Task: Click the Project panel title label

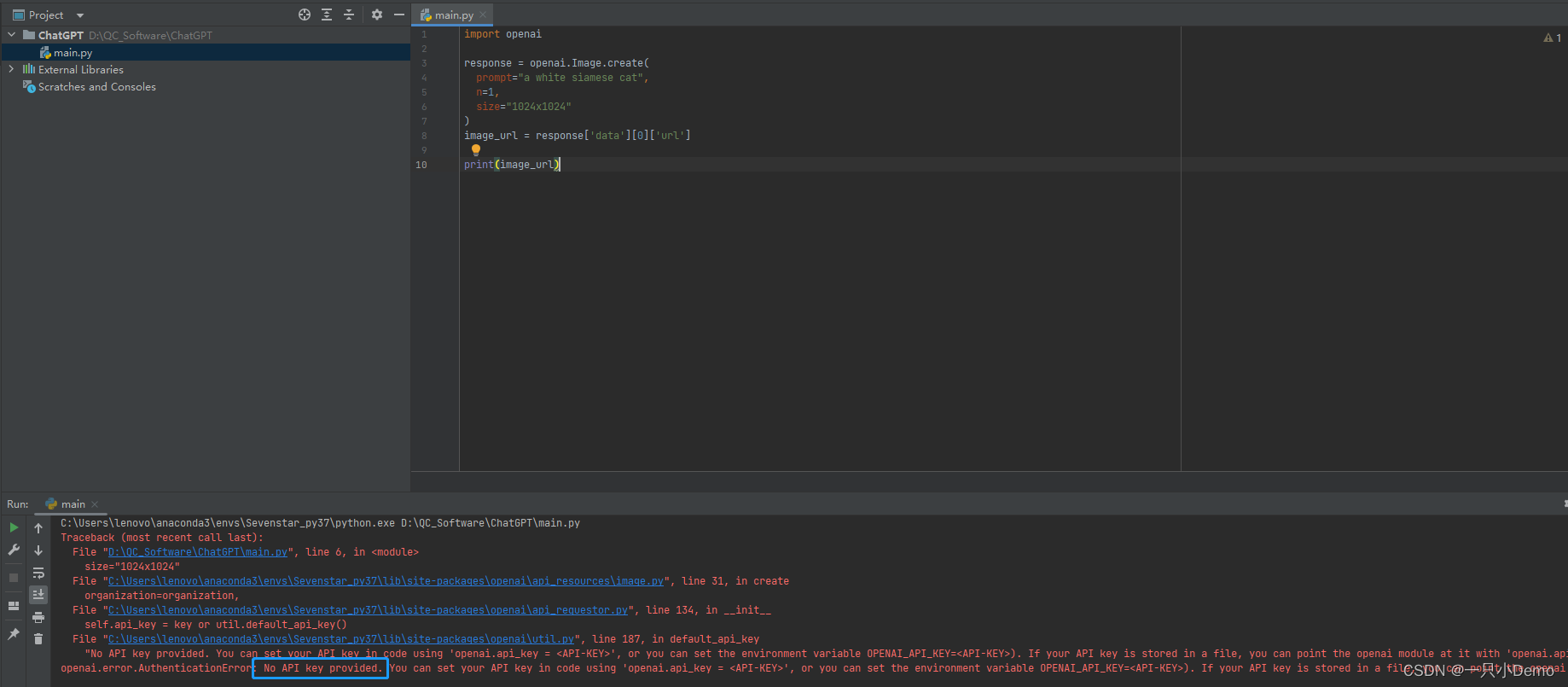Action: click(46, 15)
